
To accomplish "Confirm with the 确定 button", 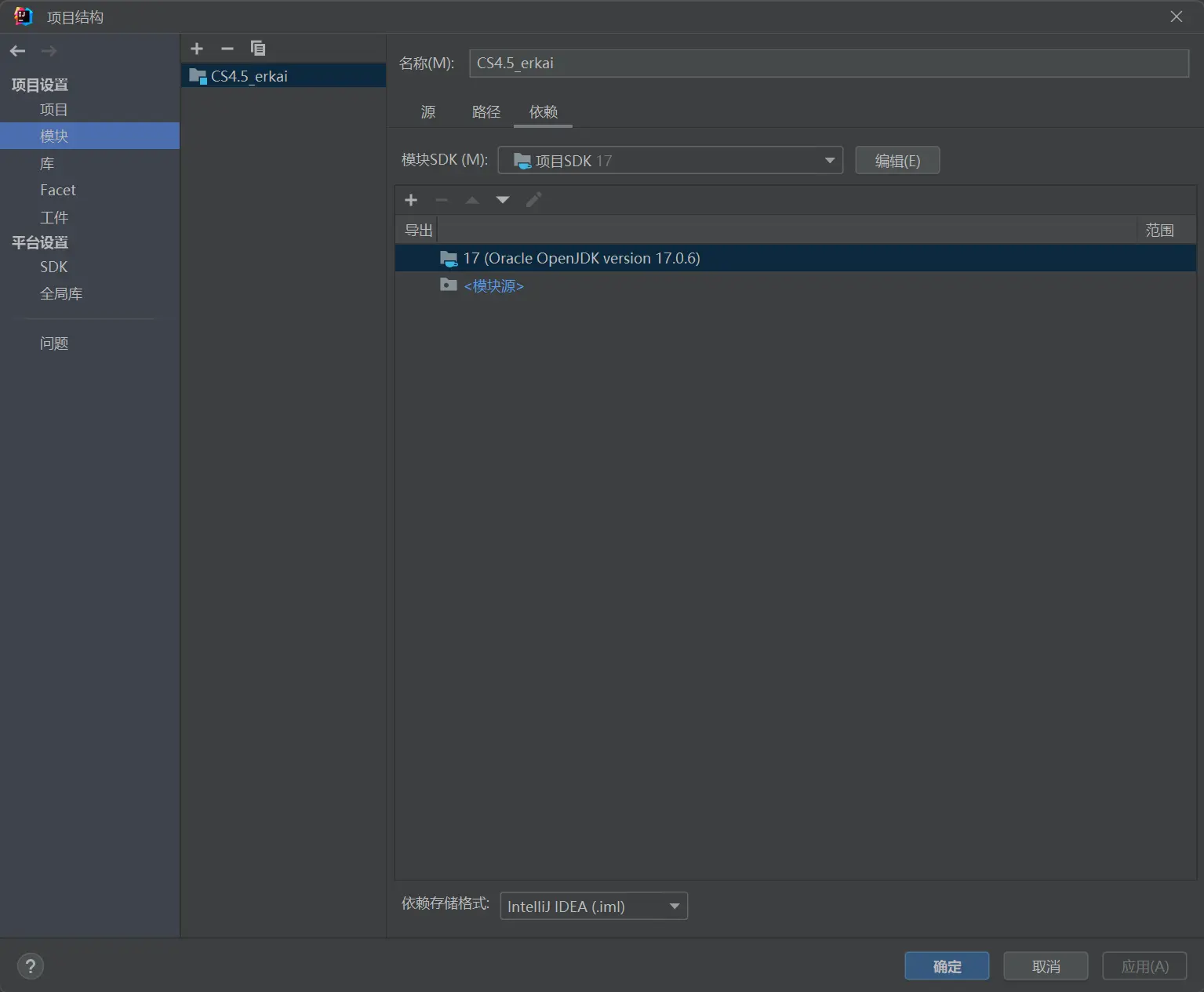I will [947, 966].
